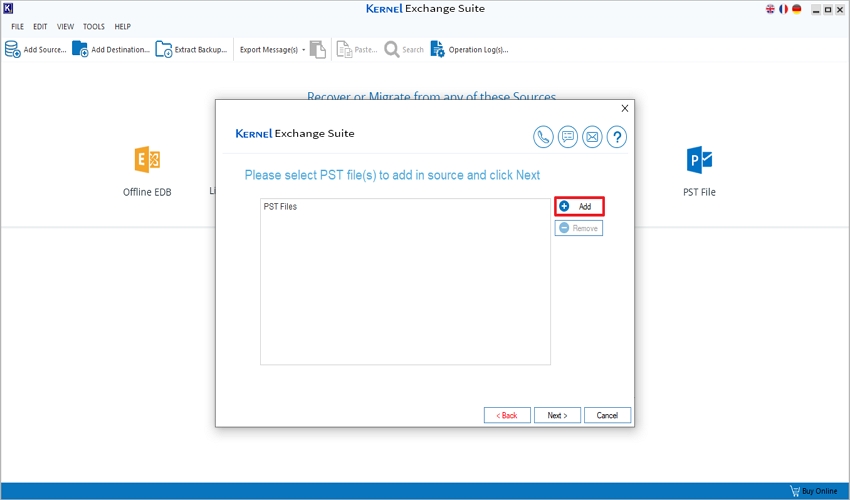The width and height of the screenshot is (850, 500).
Task: Select the German flag language
Action: coord(796,9)
